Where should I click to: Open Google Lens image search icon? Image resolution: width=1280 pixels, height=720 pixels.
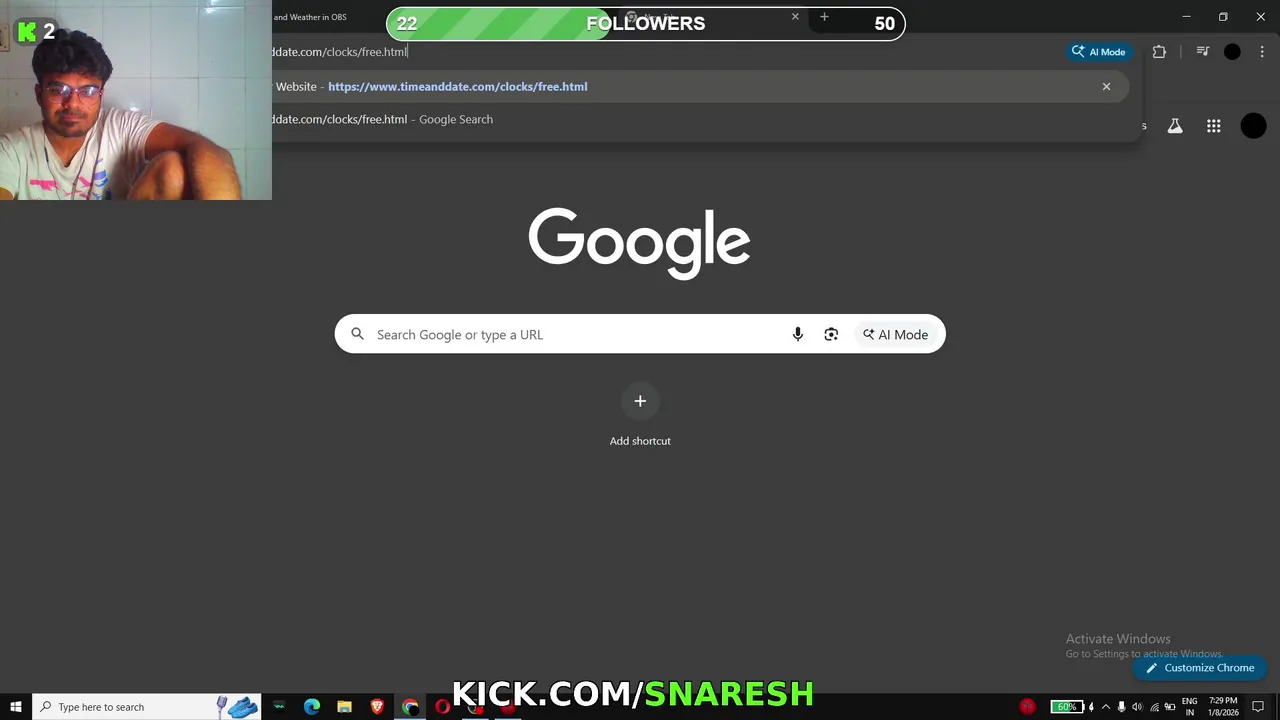(831, 334)
